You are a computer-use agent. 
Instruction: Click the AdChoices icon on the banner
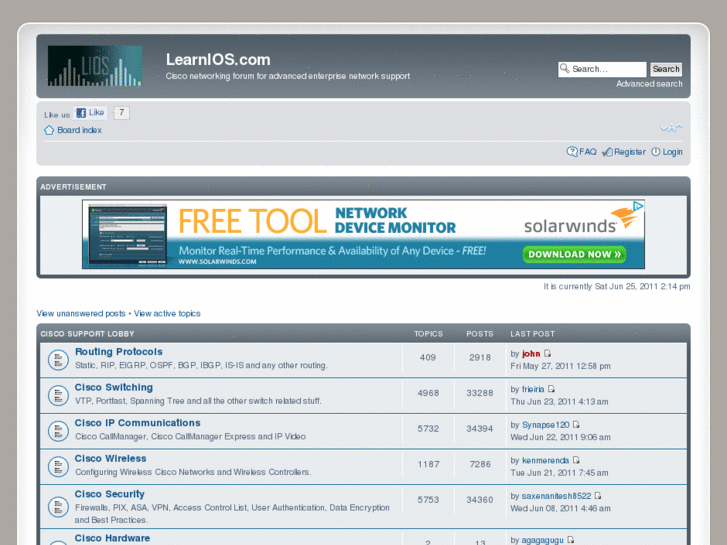(x=638, y=206)
